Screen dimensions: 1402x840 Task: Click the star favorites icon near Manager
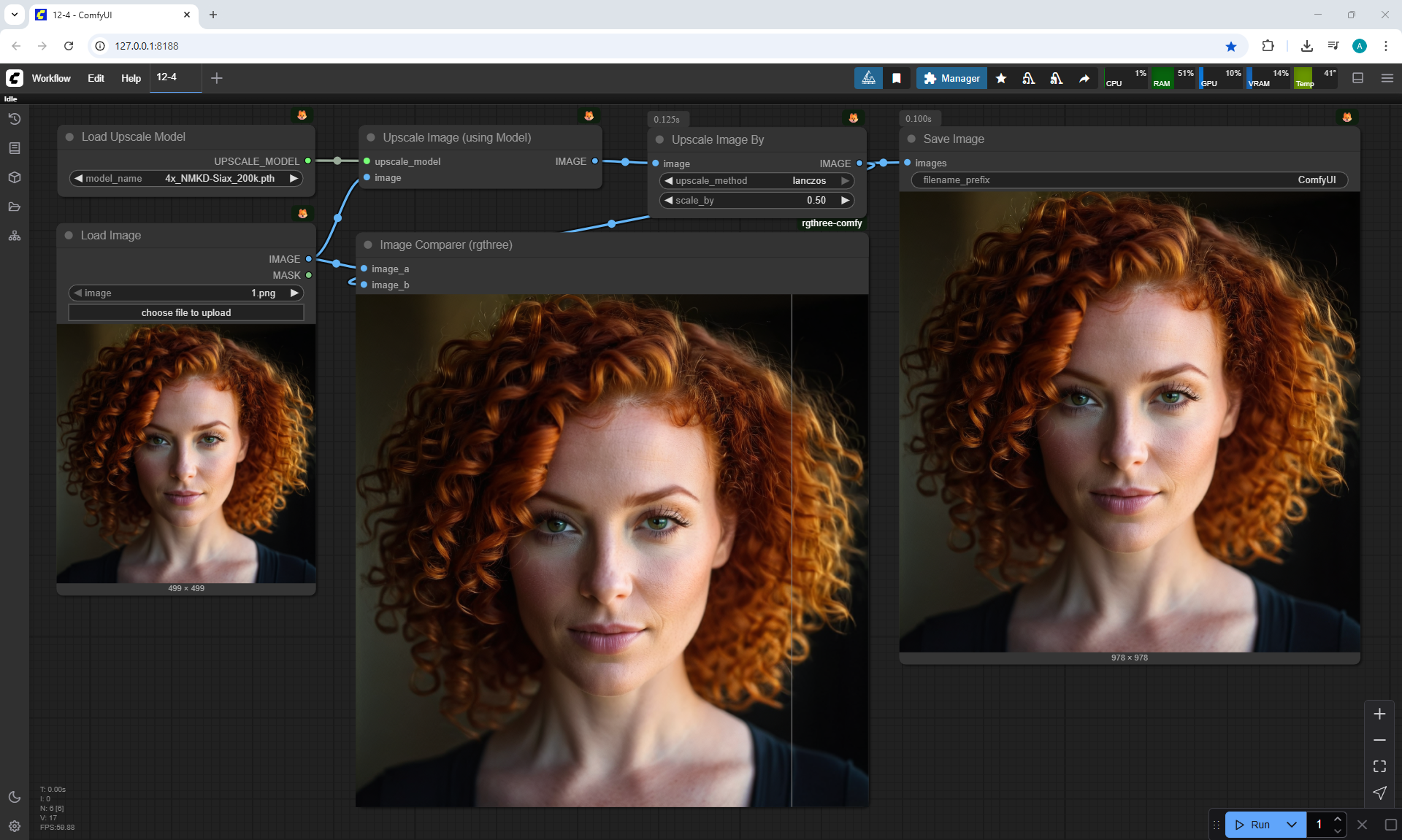point(1001,78)
